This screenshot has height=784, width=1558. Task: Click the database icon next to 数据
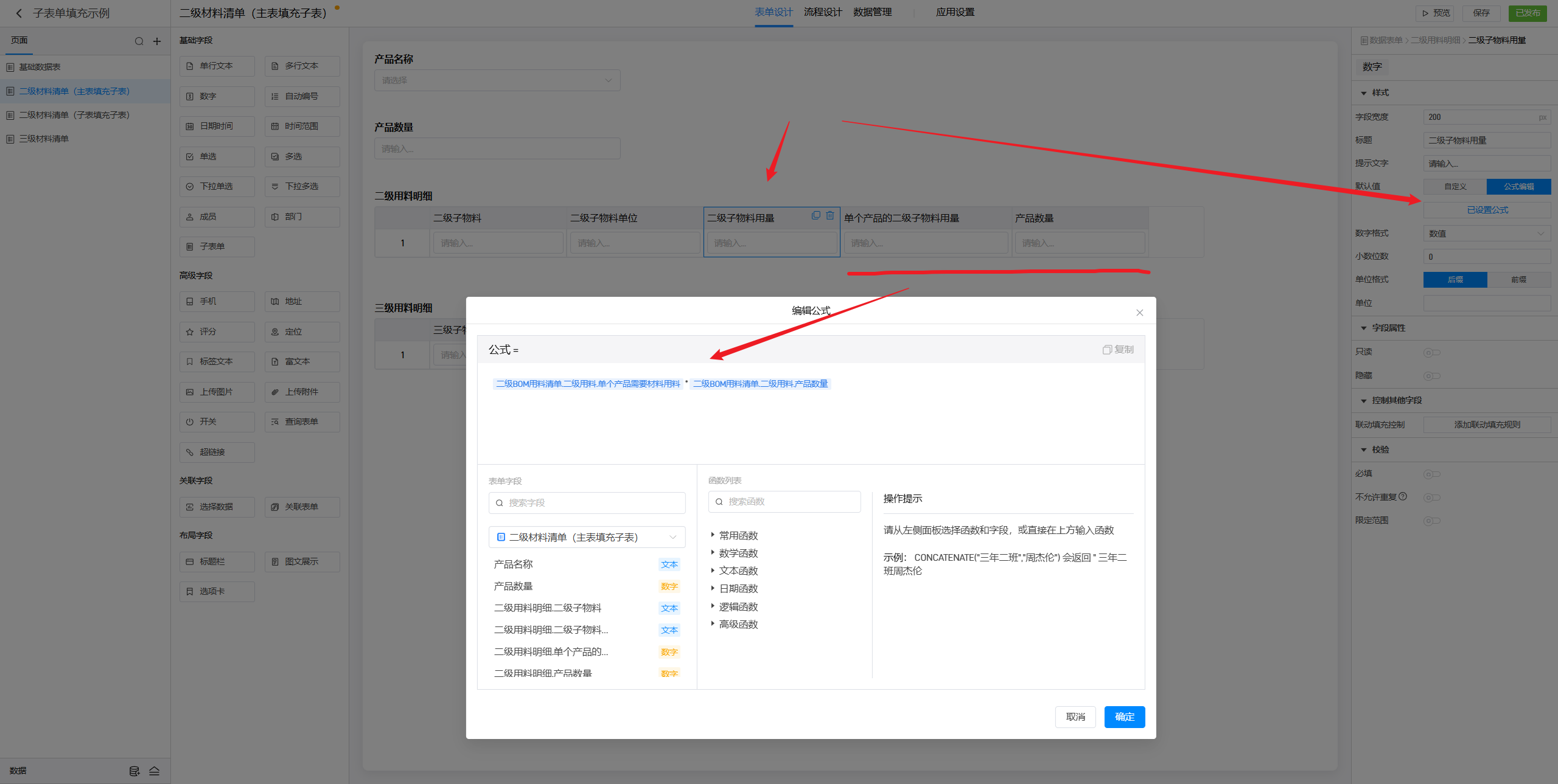[134, 771]
